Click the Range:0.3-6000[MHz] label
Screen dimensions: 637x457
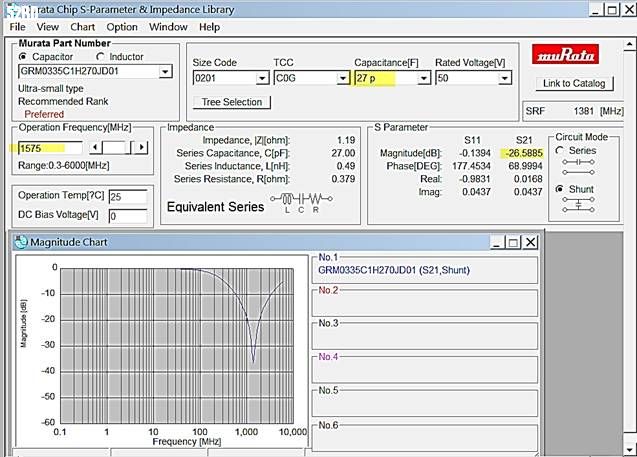64,166
